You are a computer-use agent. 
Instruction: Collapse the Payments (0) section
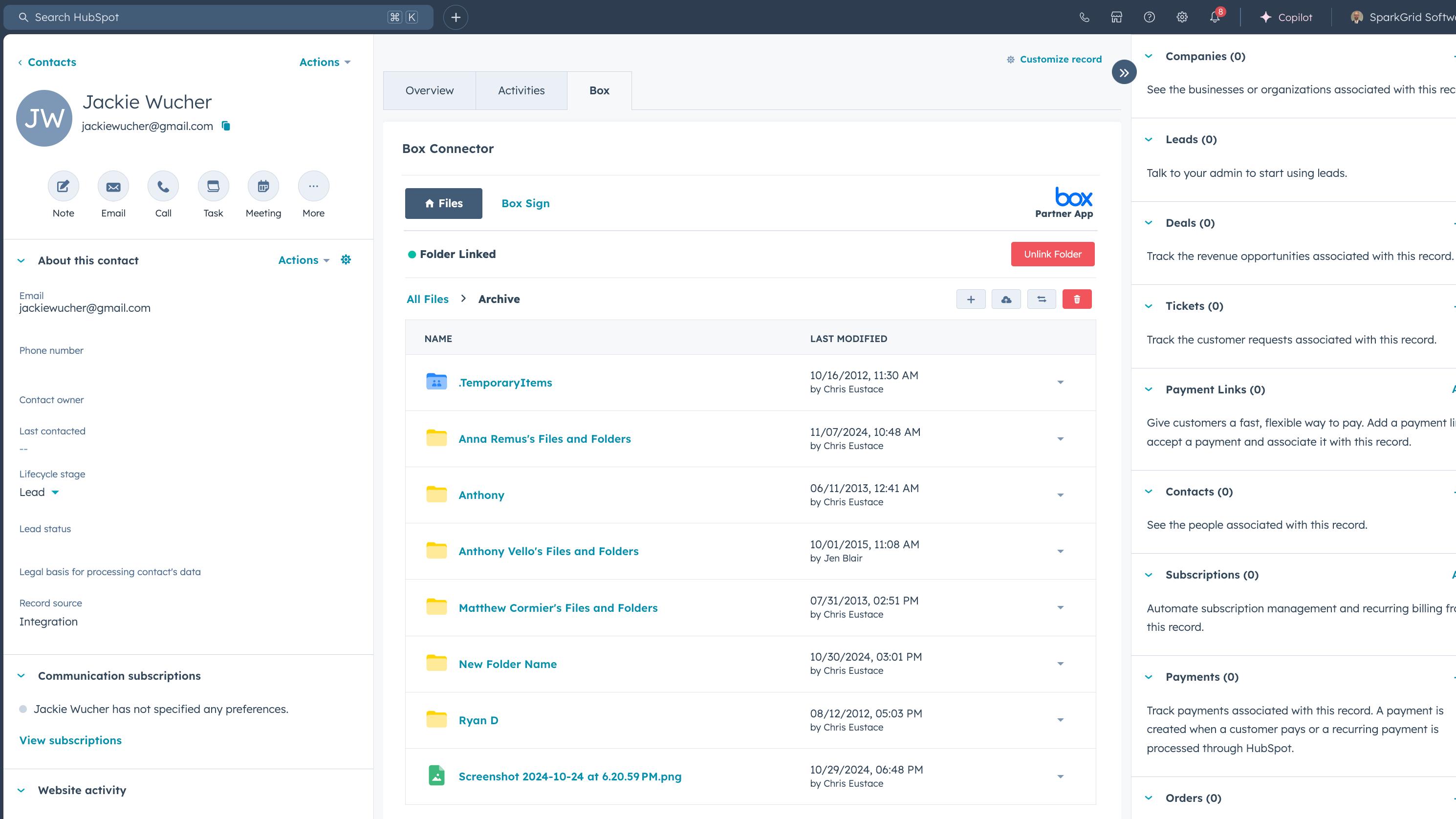pos(1149,677)
